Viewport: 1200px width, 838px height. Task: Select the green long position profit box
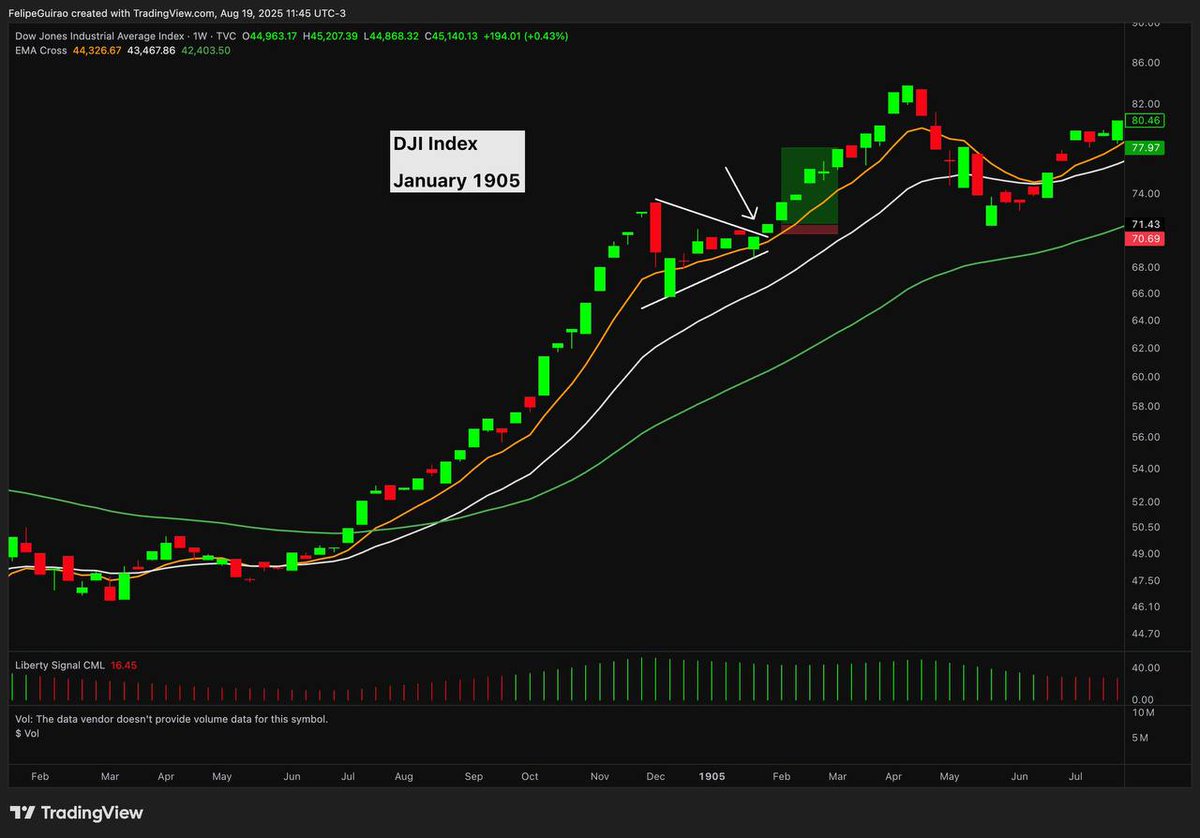click(809, 186)
